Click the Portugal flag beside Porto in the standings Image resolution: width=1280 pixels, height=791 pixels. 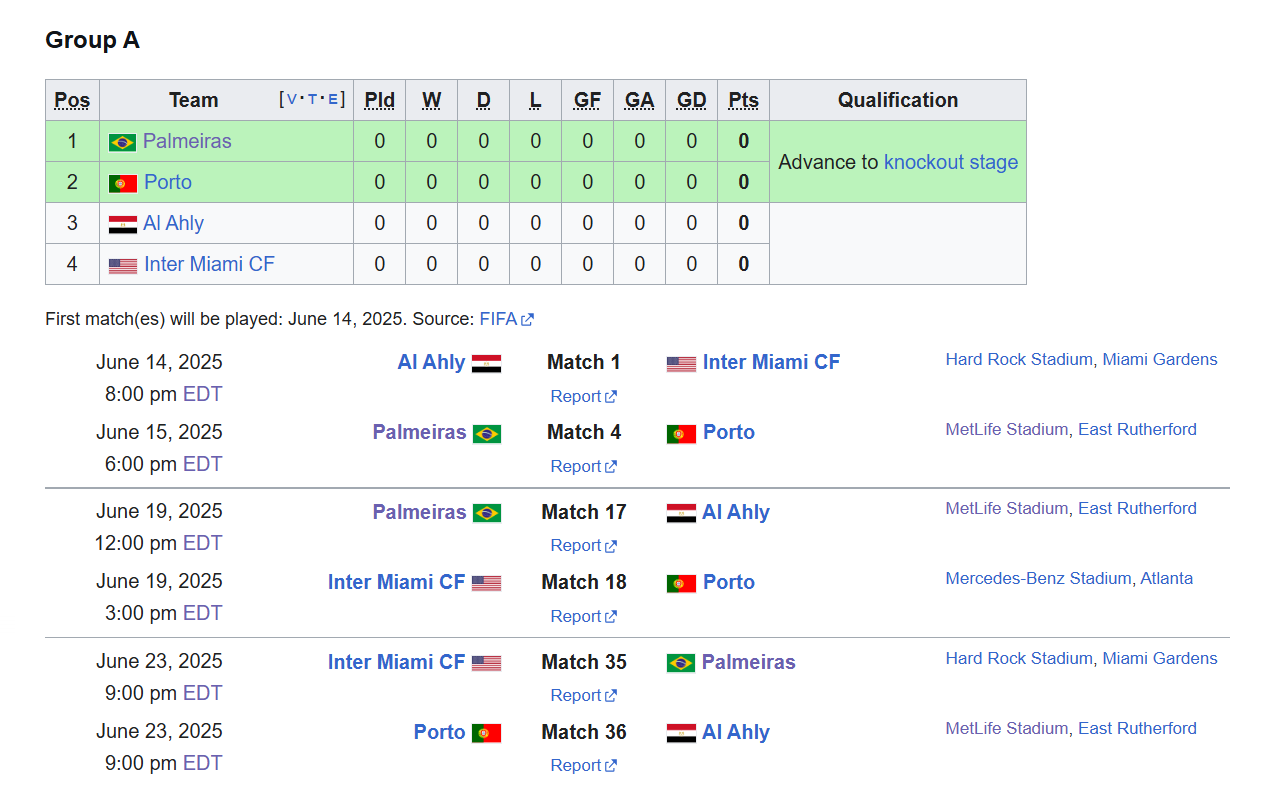tap(122, 183)
